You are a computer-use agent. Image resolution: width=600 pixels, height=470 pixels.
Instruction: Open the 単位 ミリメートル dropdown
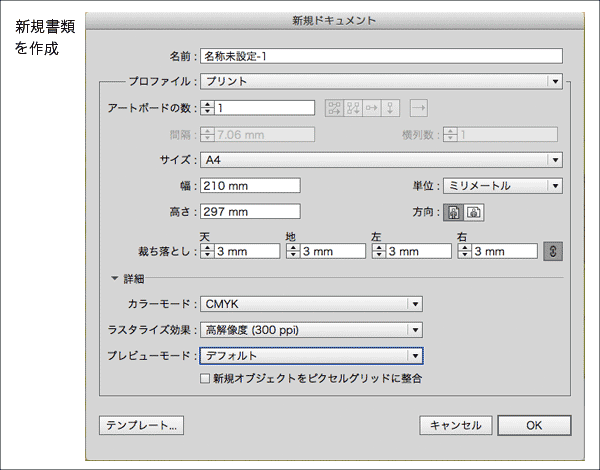click(502, 186)
